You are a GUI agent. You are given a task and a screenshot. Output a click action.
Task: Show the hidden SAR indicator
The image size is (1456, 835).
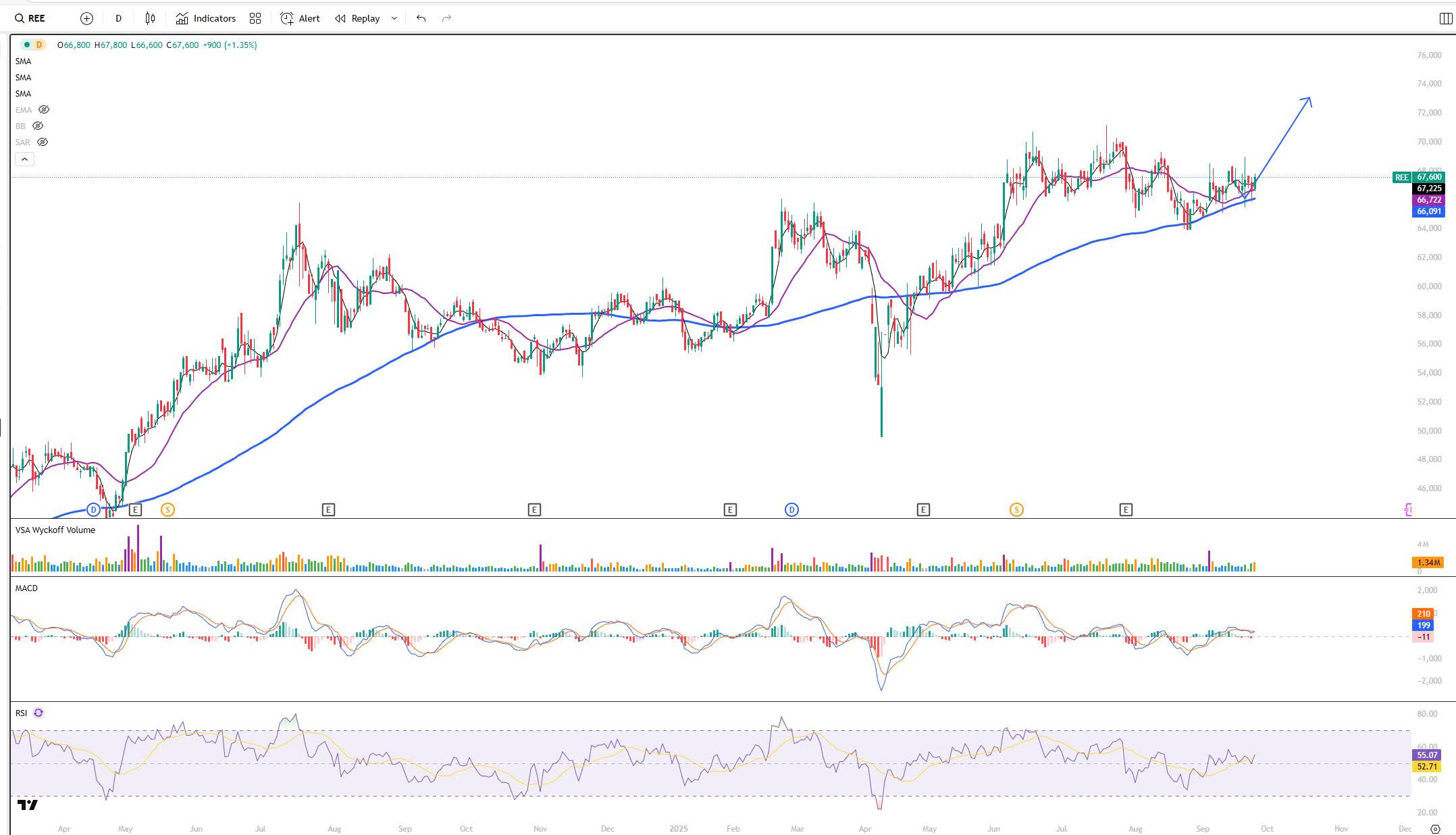click(x=43, y=142)
